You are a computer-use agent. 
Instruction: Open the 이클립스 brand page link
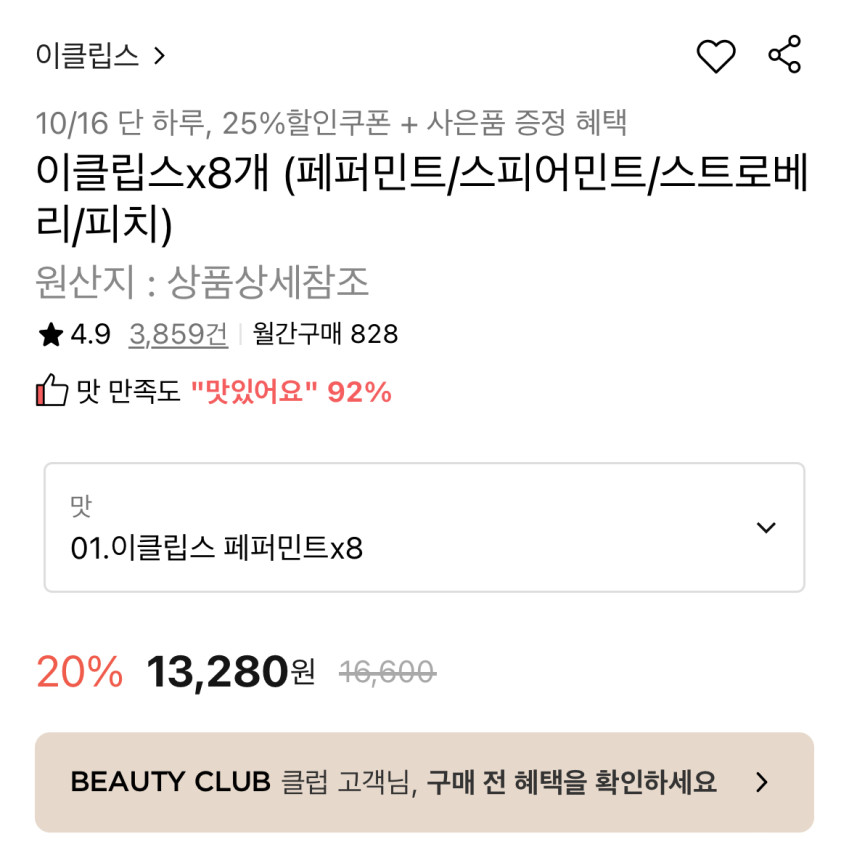[x=87, y=56]
